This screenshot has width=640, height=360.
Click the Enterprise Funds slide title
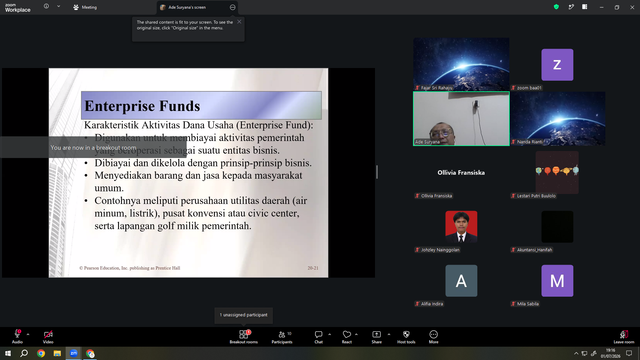click(142, 106)
